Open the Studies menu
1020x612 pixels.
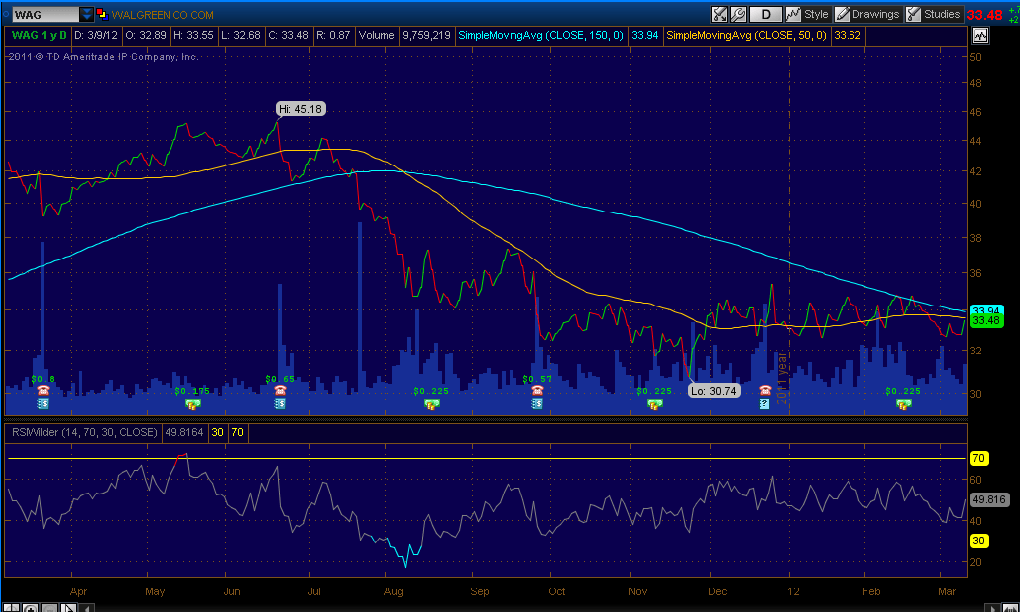pos(933,14)
